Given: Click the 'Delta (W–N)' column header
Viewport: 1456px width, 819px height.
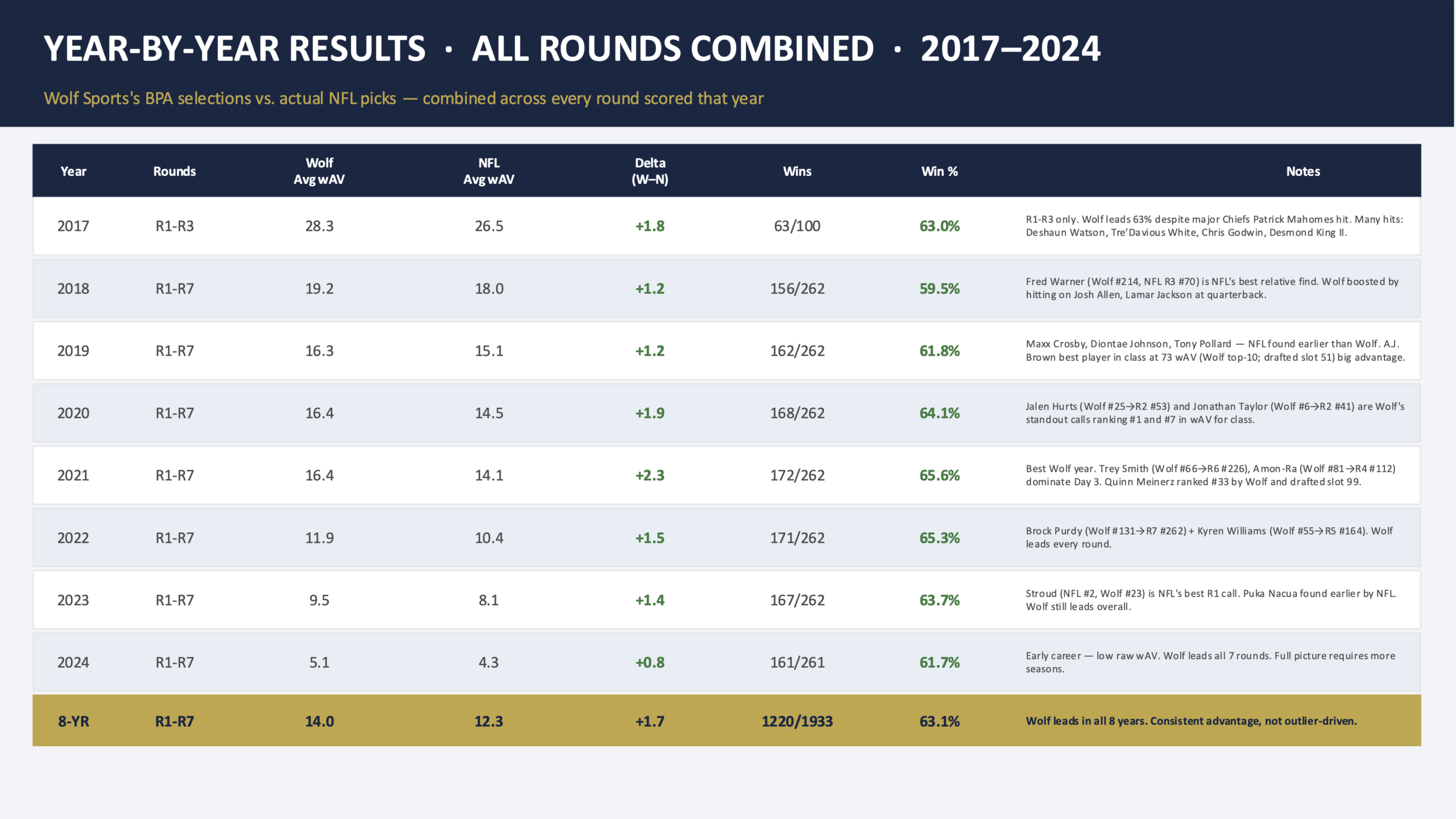Looking at the screenshot, I should pos(650,171).
